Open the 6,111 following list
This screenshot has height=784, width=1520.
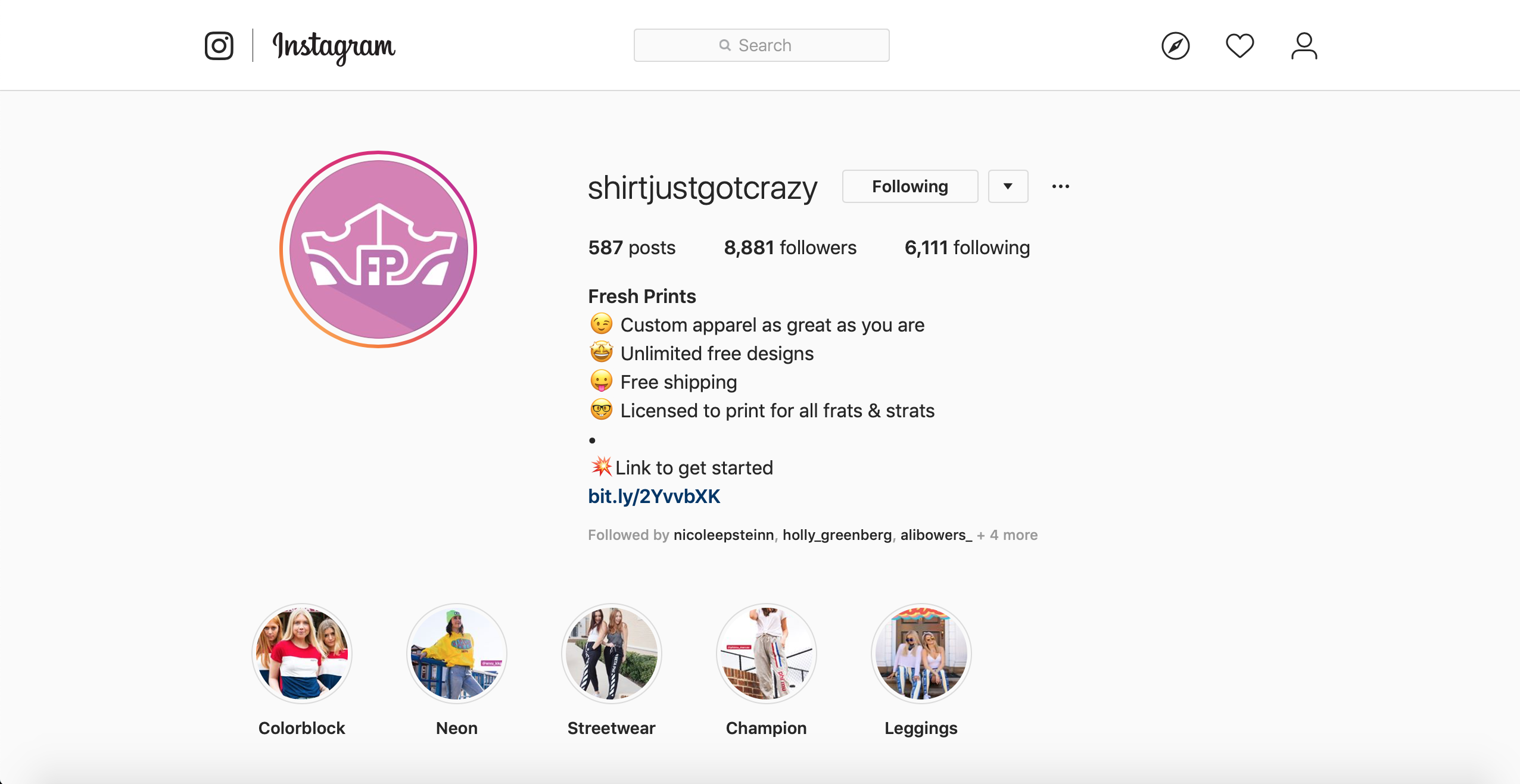967,248
